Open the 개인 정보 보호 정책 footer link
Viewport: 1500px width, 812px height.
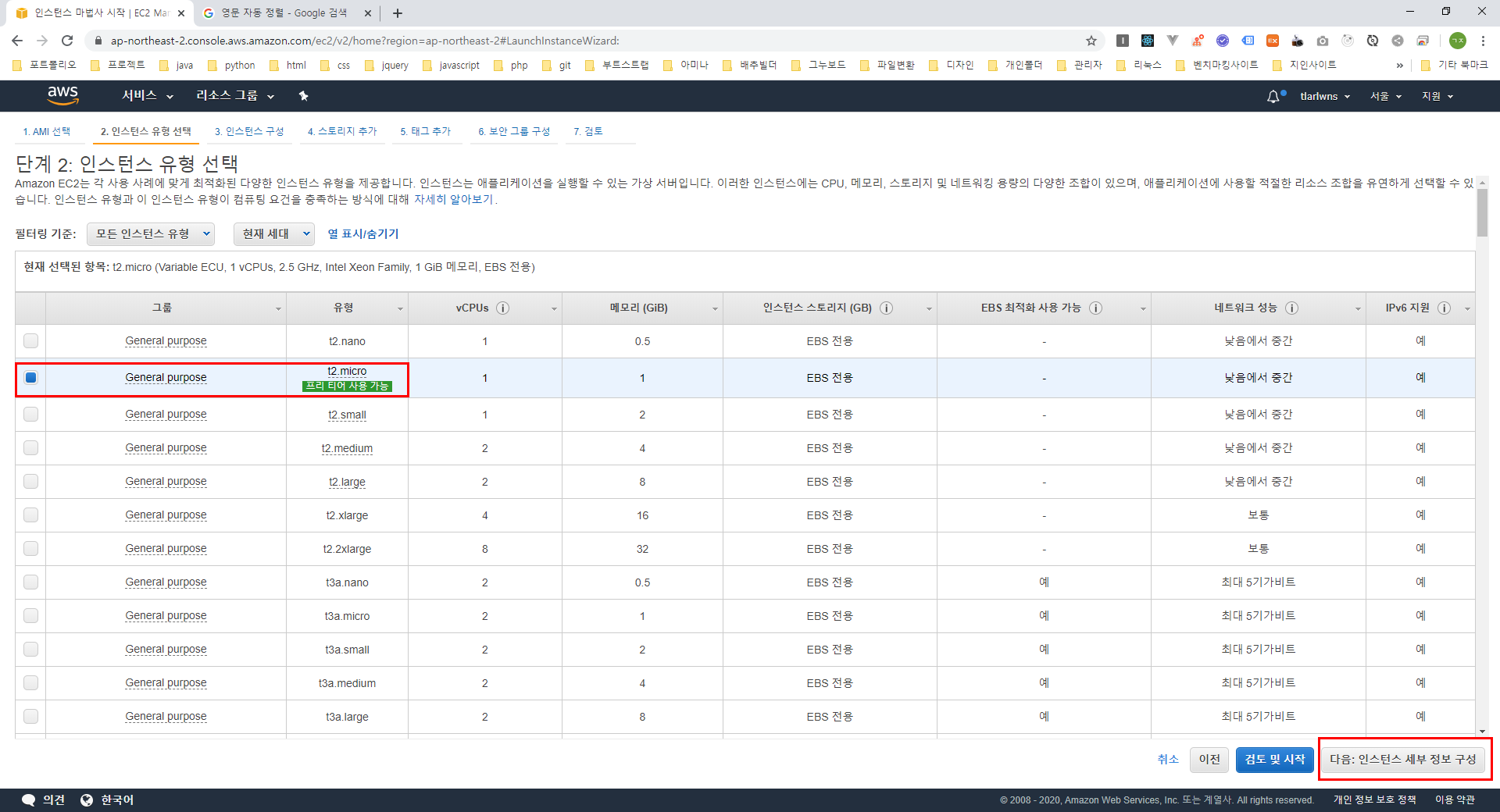point(1374,800)
